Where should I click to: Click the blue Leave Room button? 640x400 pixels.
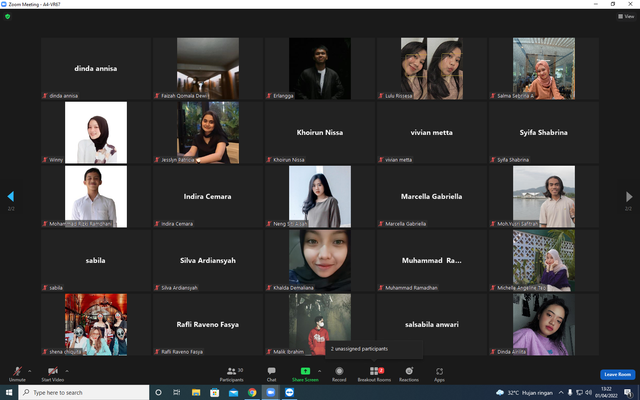tap(618, 374)
